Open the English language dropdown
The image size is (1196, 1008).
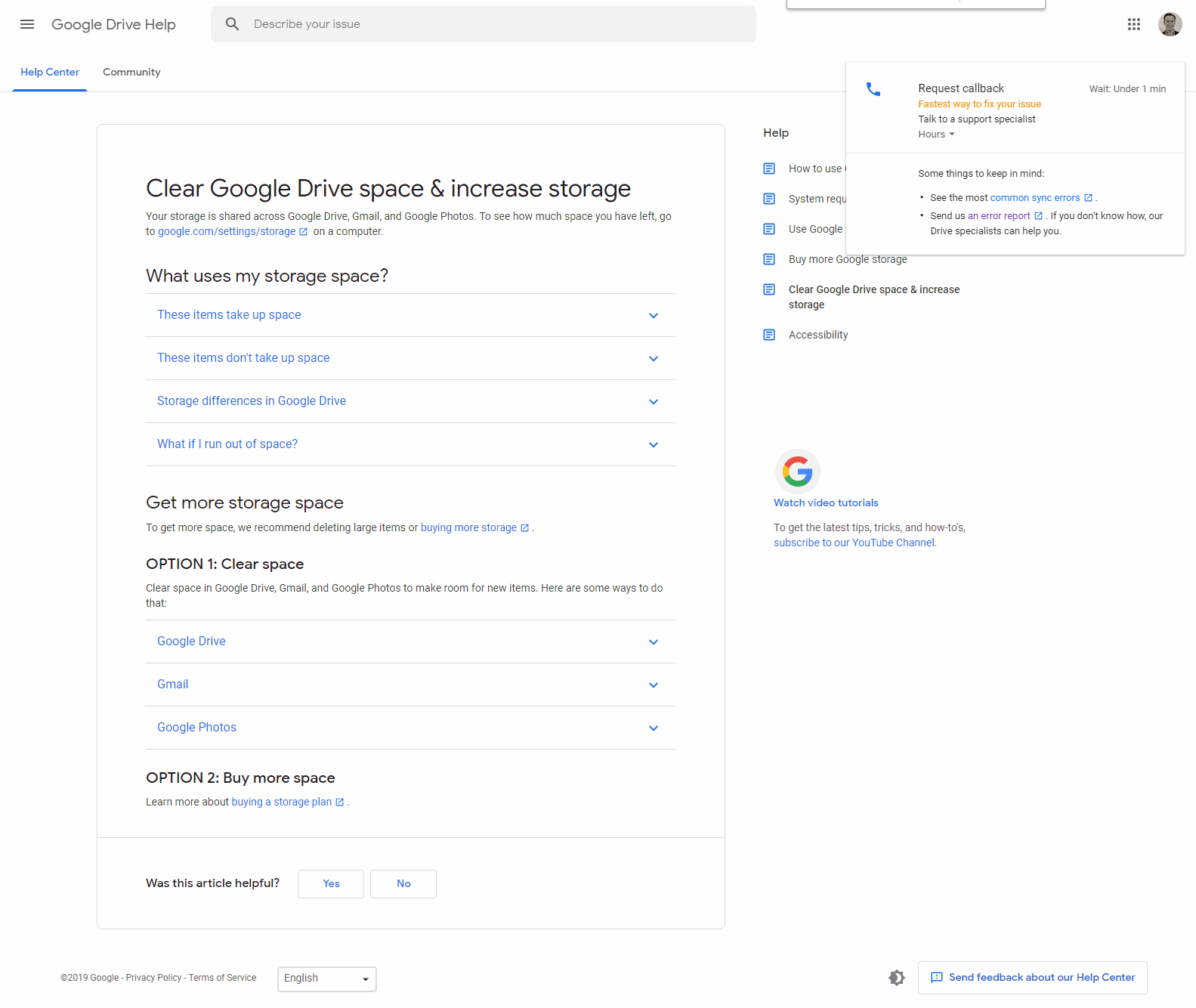(x=327, y=979)
